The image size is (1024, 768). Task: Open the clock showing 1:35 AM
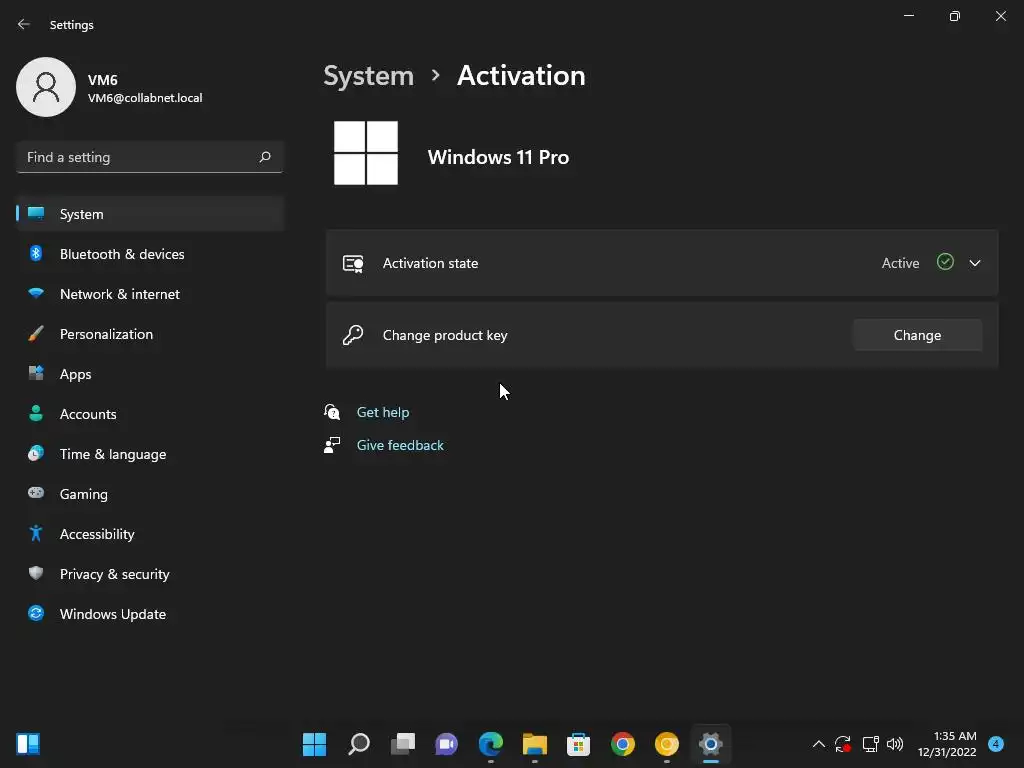[947, 744]
